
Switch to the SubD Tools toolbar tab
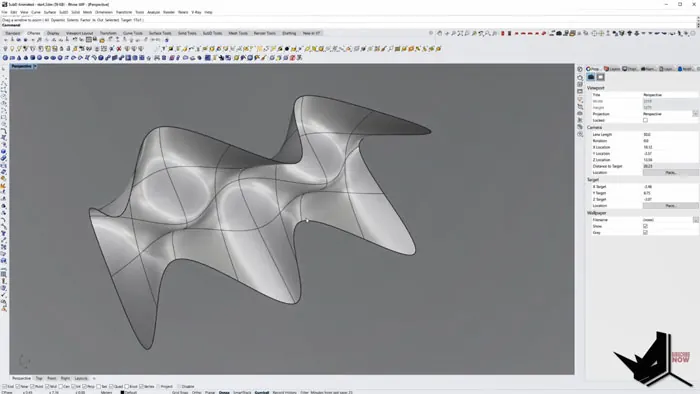(x=212, y=33)
